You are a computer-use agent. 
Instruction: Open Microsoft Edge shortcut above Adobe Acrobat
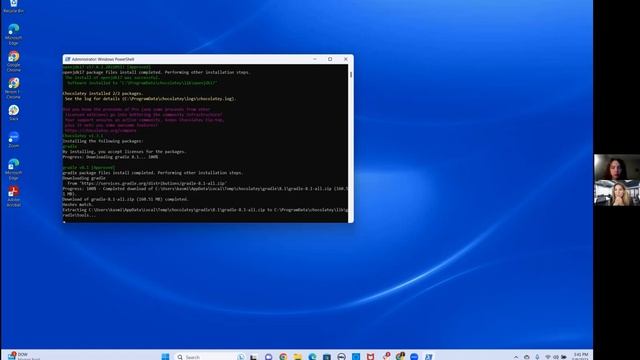point(13,169)
